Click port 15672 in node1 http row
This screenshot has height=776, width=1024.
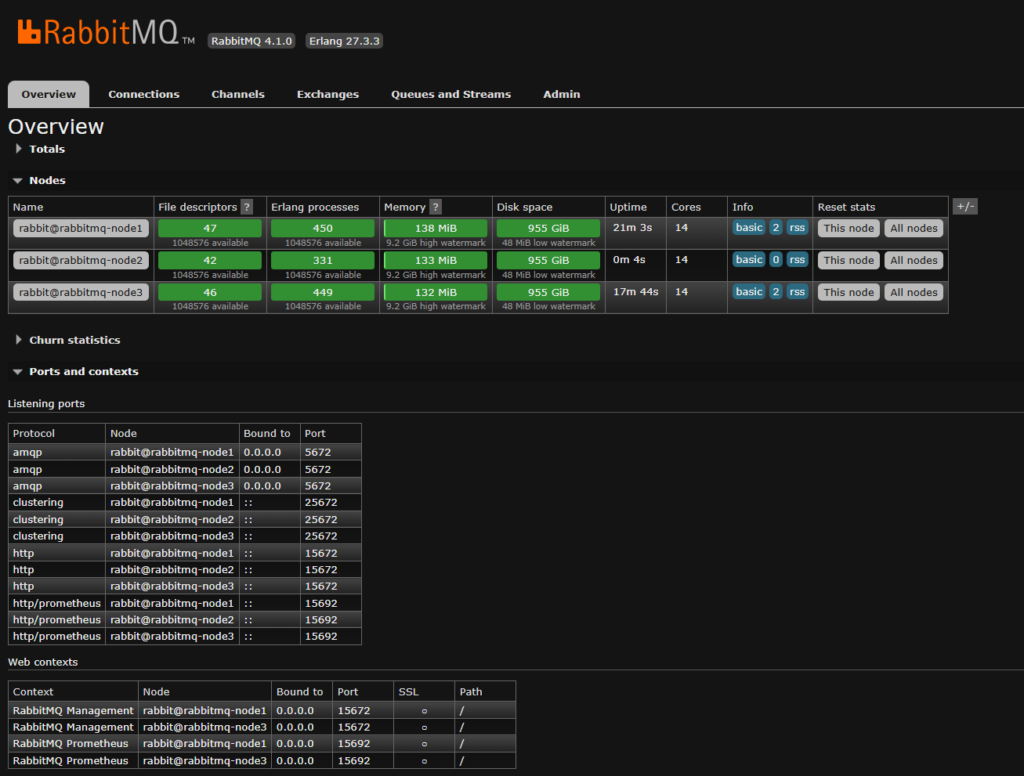(321, 553)
